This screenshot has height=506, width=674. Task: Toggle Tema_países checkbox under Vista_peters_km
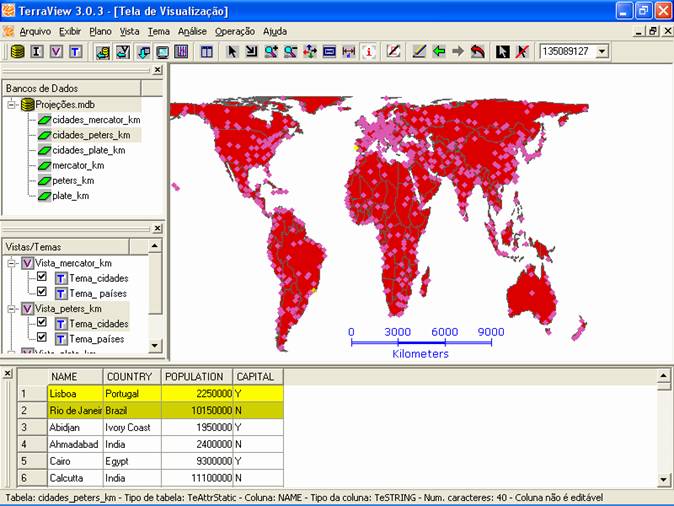tap(42, 337)
